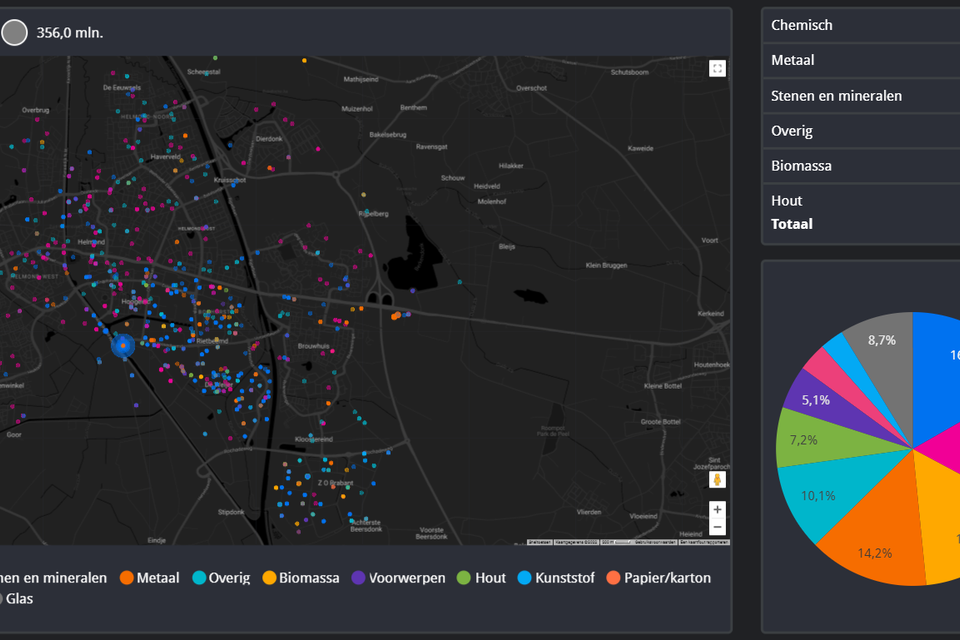Click the Klein Bruggen label on the map

606,265
